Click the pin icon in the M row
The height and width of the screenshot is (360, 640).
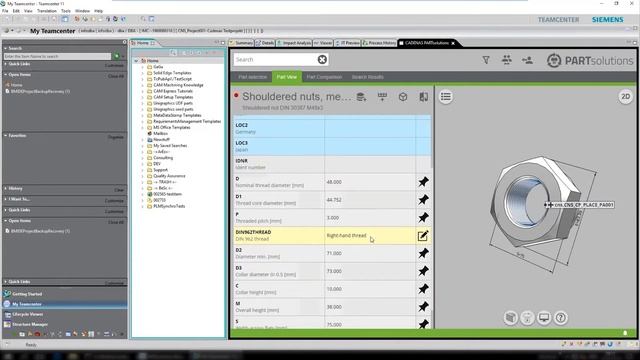[x=423, y=307]
